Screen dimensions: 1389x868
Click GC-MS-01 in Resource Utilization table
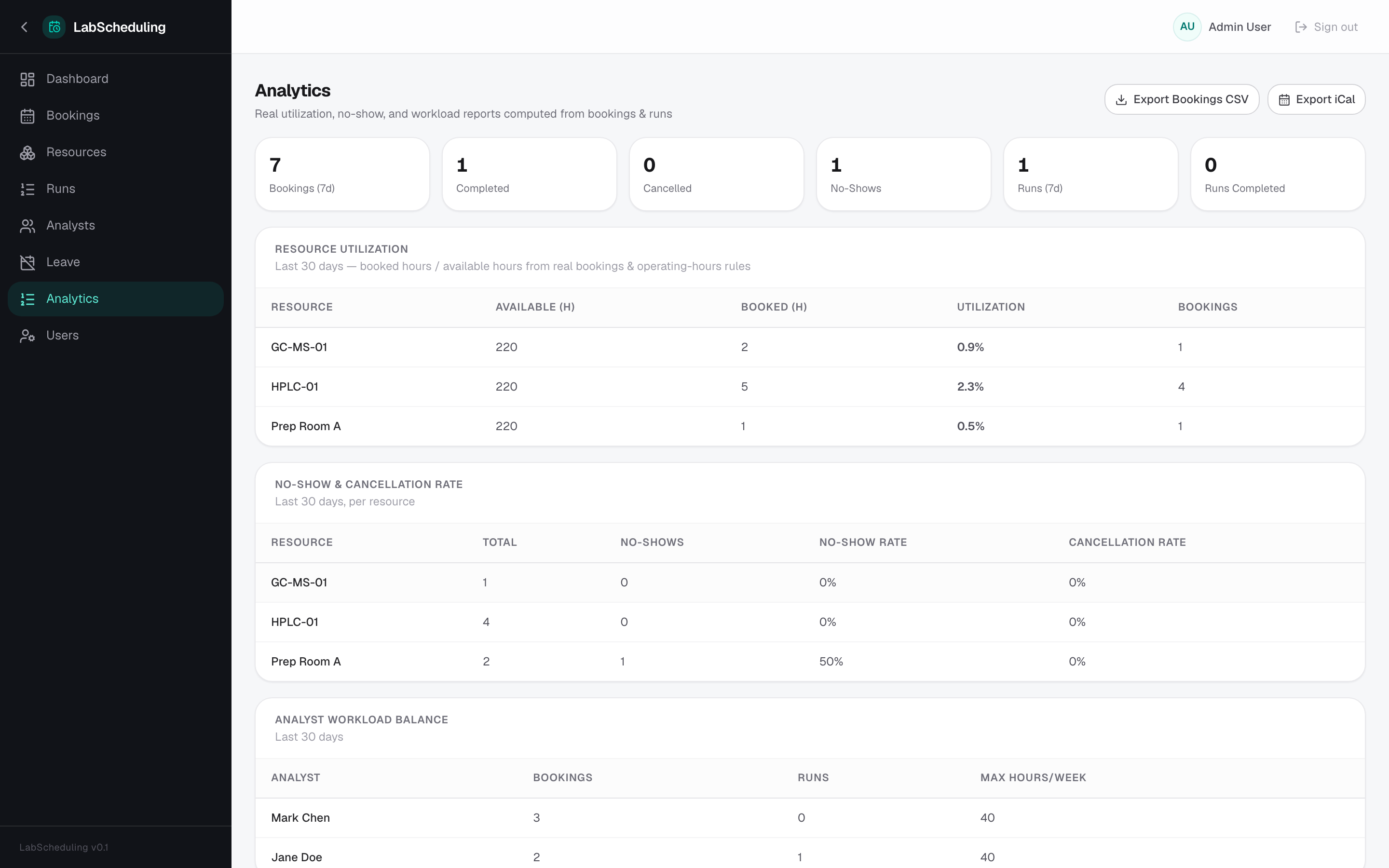click(299, 347)
